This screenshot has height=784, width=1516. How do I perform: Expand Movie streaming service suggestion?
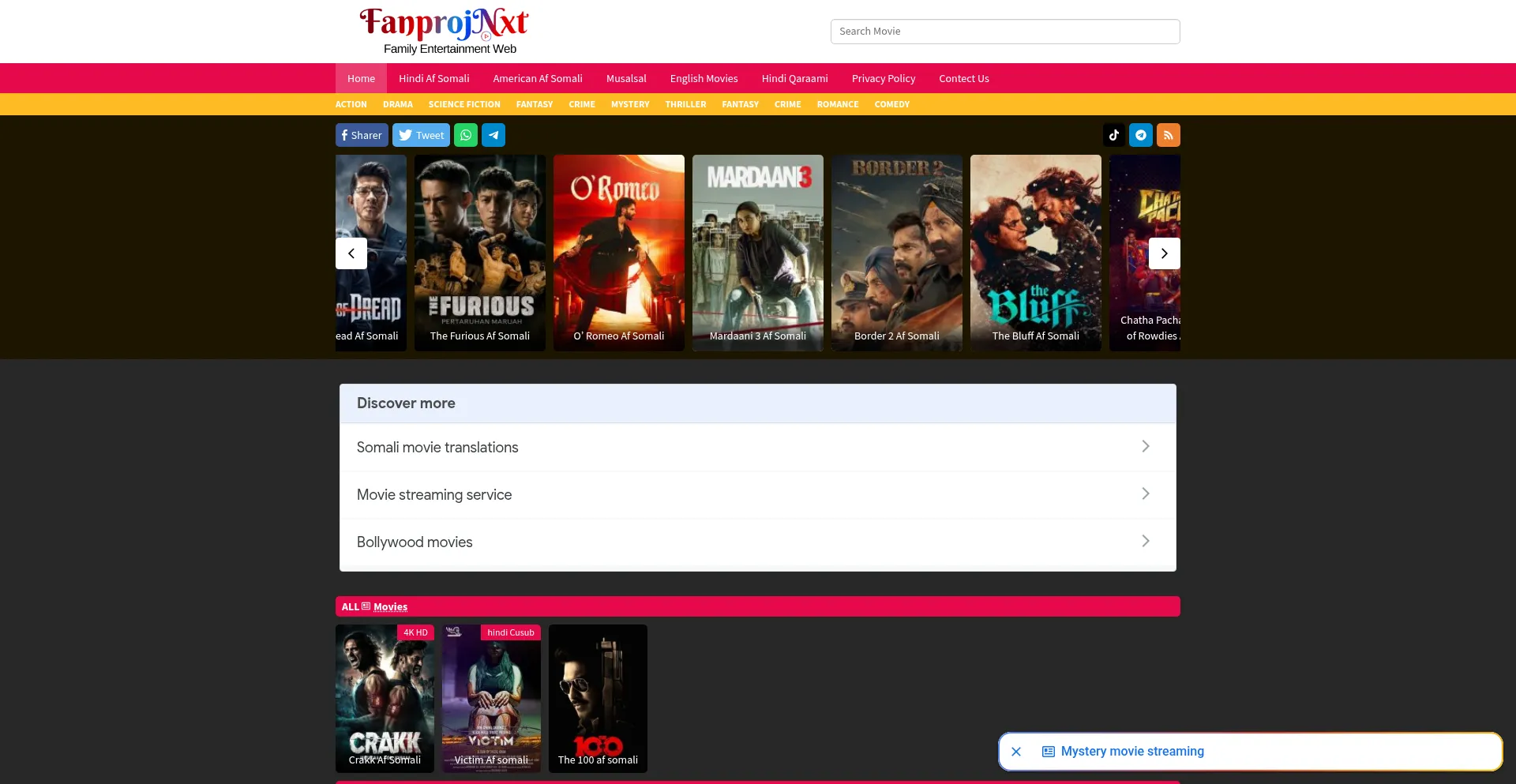coord(758,495)
